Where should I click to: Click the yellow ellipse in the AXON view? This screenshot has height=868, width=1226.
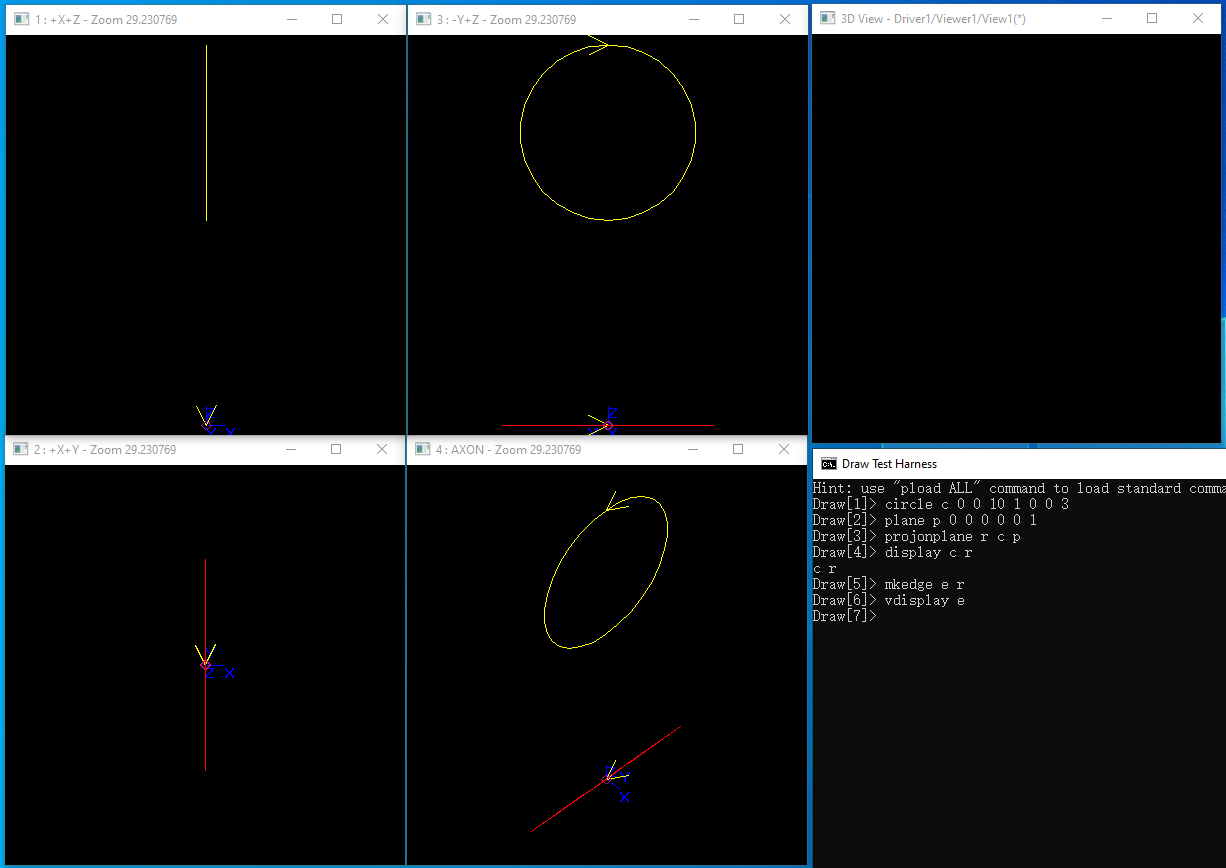click(x=547, y=602)
